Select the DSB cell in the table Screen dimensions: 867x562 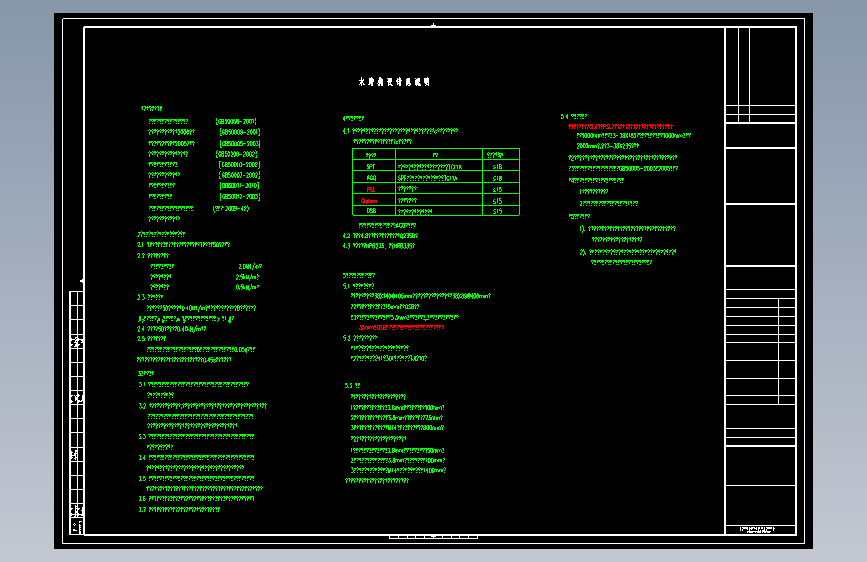[x=374, y=211]
